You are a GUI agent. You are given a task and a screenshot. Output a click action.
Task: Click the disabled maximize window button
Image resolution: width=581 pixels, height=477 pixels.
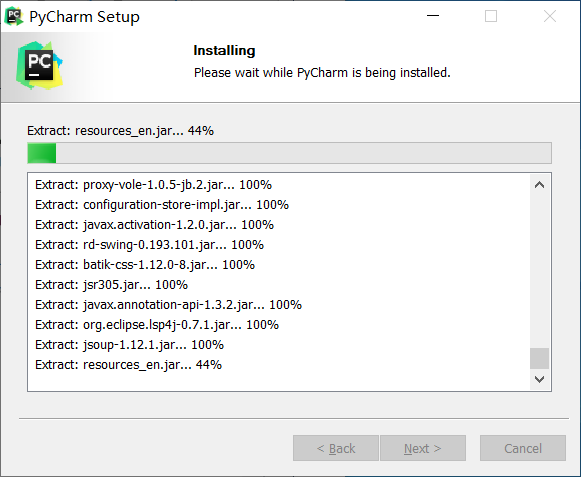click(x=491, y=16)
